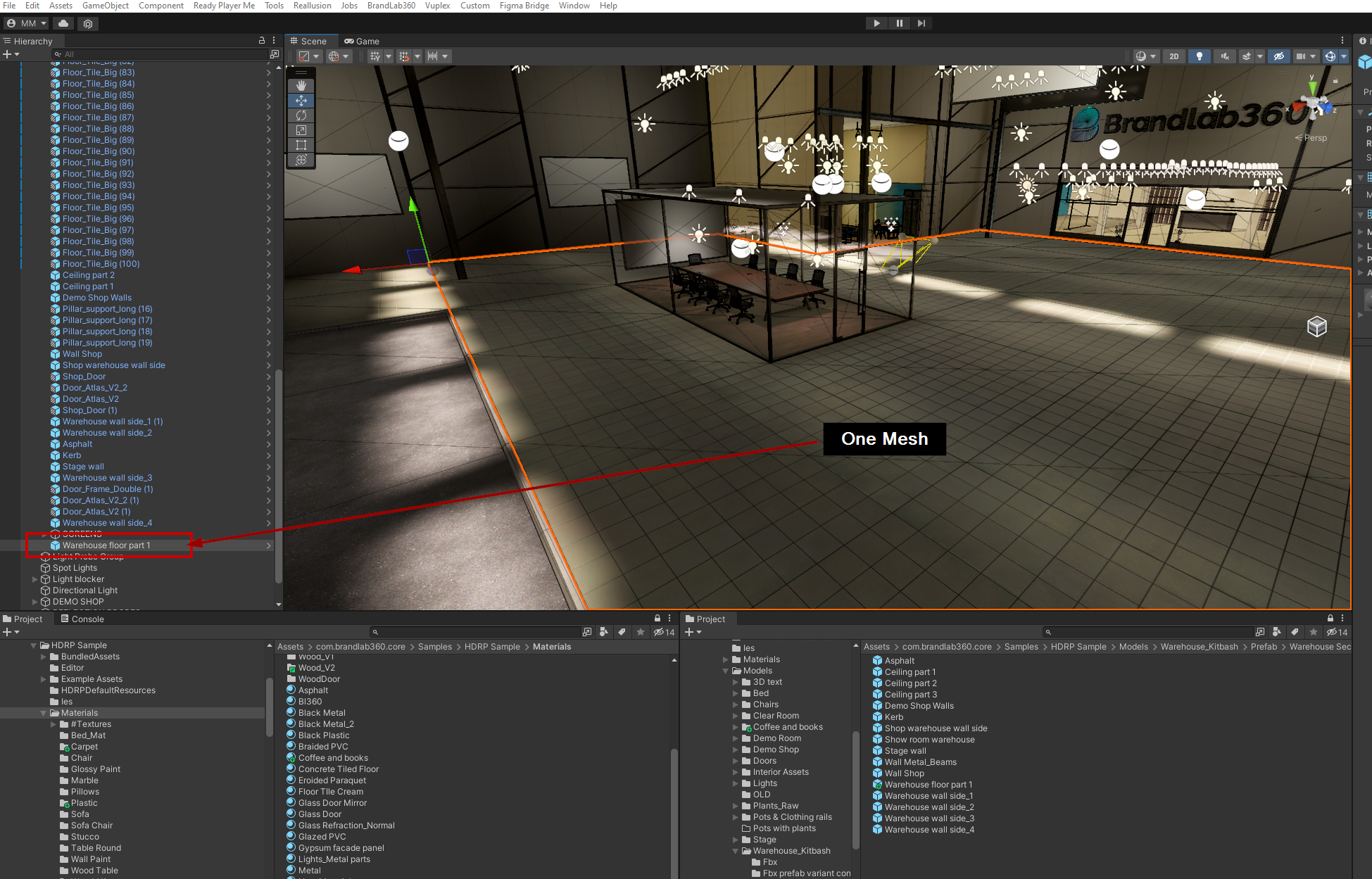Expand the DEMO SHOP hierarchy item
1372x879 pixels.
(x=34, y=602)
